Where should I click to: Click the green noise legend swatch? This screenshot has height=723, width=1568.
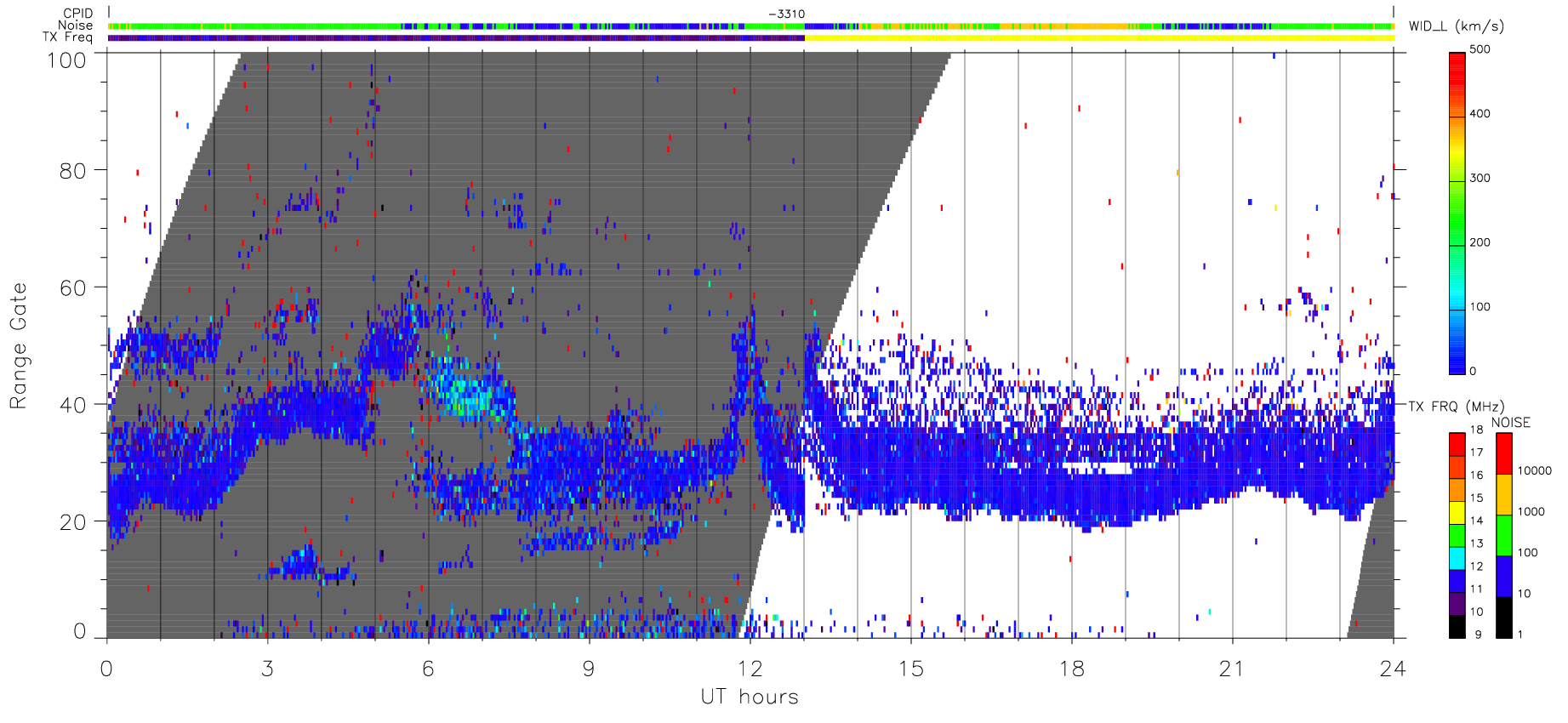click(x=1504, y=536)
